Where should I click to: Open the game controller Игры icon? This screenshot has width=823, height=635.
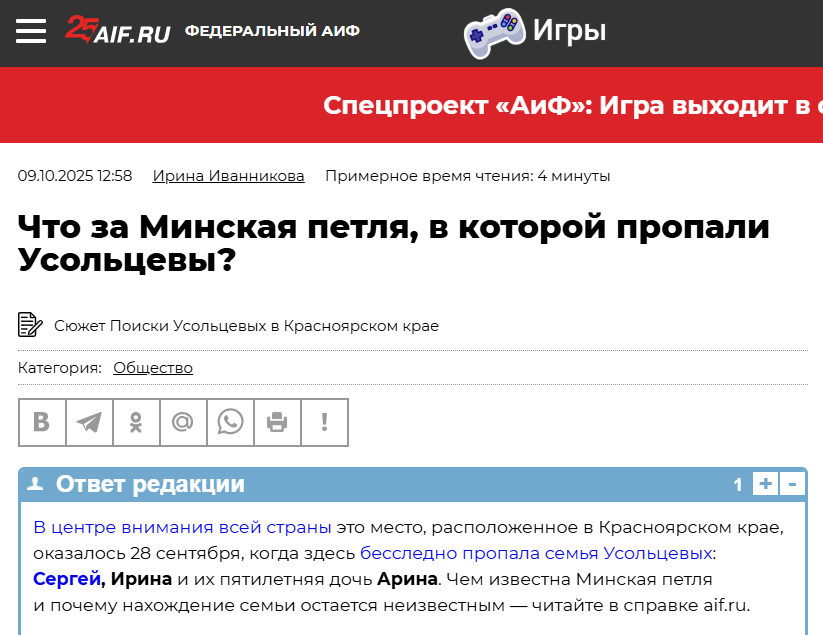(x=493, y=32)
